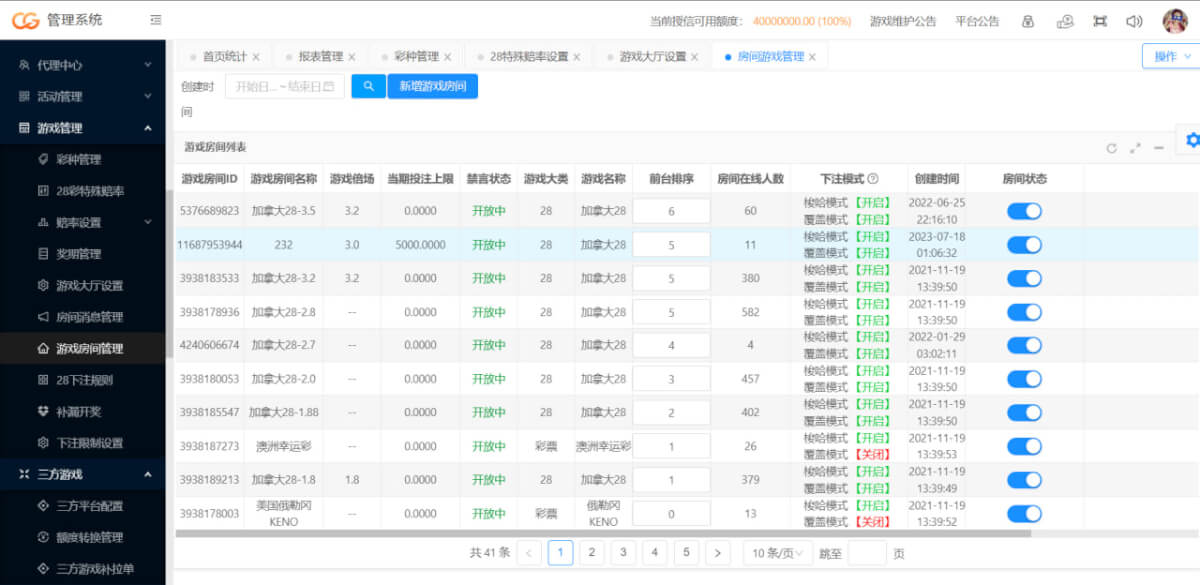Viewport: 1200px width, 585px height.
Task: Switch to the 28特殊赔率设置 tab
Action: 528,57
